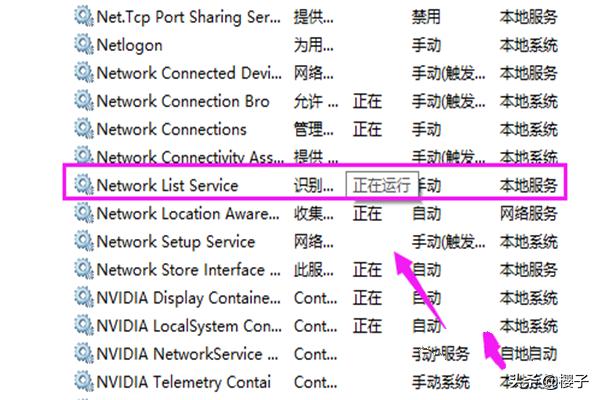Image resolution: width=600 pixels, height=400 pixels.
Task: Click the 本地服务 logon cell of Network List Service
Action: [x=529, y=185]
